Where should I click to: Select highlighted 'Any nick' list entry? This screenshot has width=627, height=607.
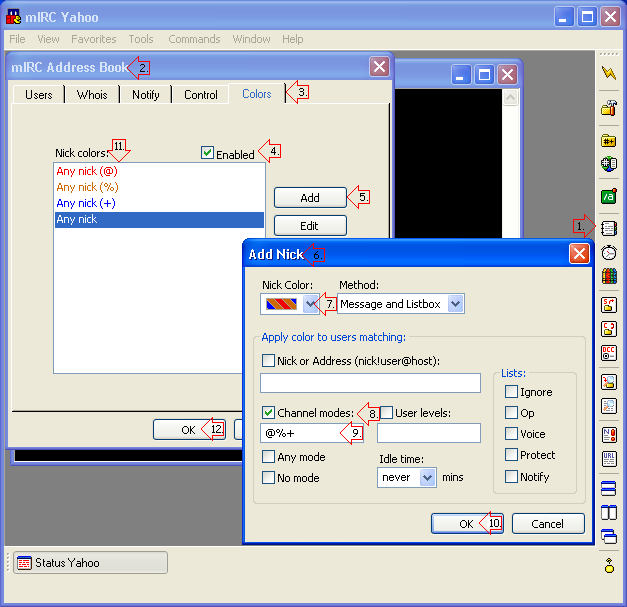[159, 220]
